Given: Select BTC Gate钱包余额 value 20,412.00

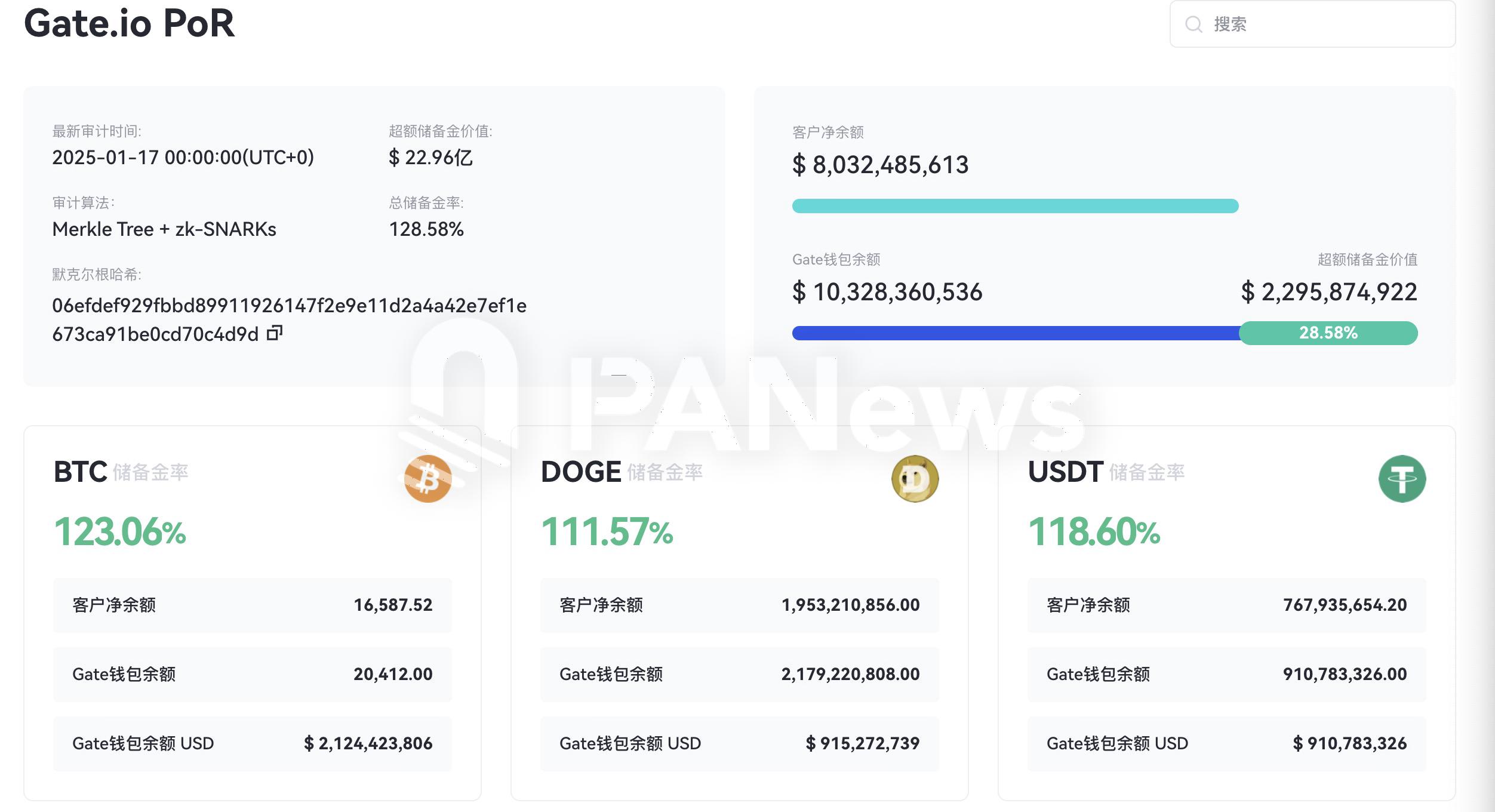Looking at the screenshot, I should [393, 674].
